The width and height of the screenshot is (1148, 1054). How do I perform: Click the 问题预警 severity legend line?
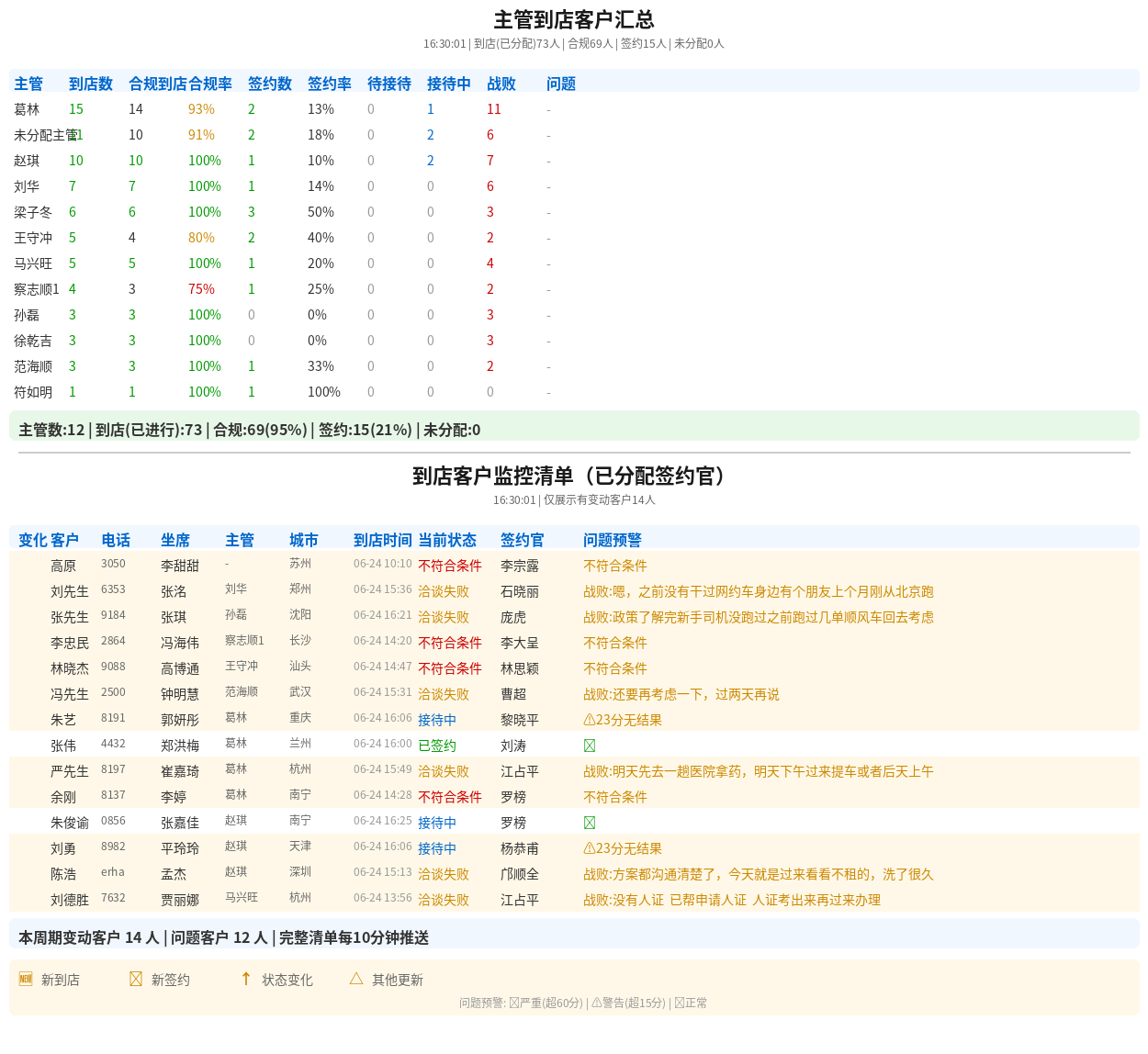[x=583, y=1003]
